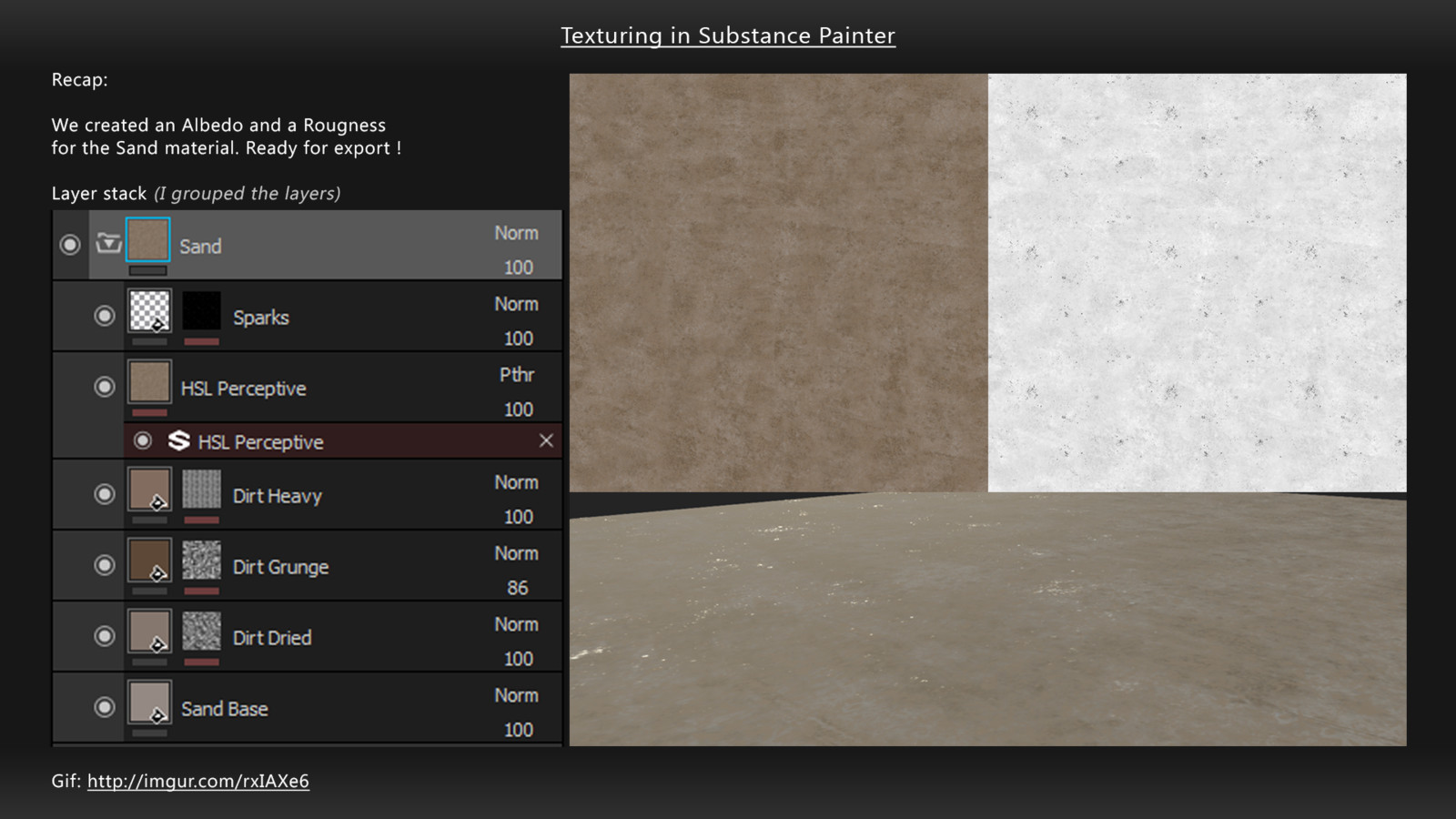Open blend mode dropdown for Sand Base
Screen dimensions: 1456x819
pos(516,695)
